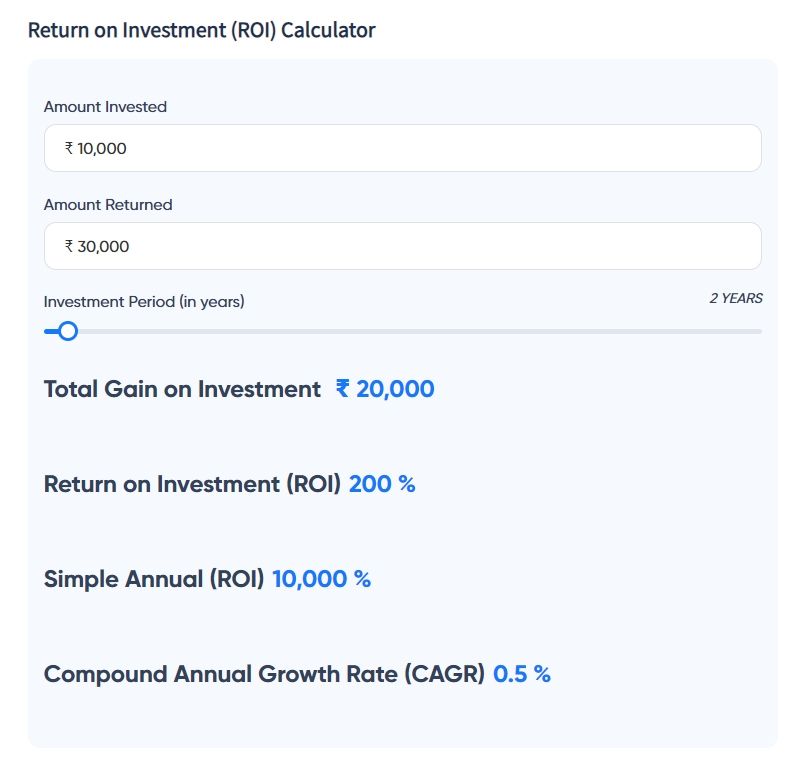Click the "Compound Annual Growth Rate (CAGR)" label

(x=264, y=674)
